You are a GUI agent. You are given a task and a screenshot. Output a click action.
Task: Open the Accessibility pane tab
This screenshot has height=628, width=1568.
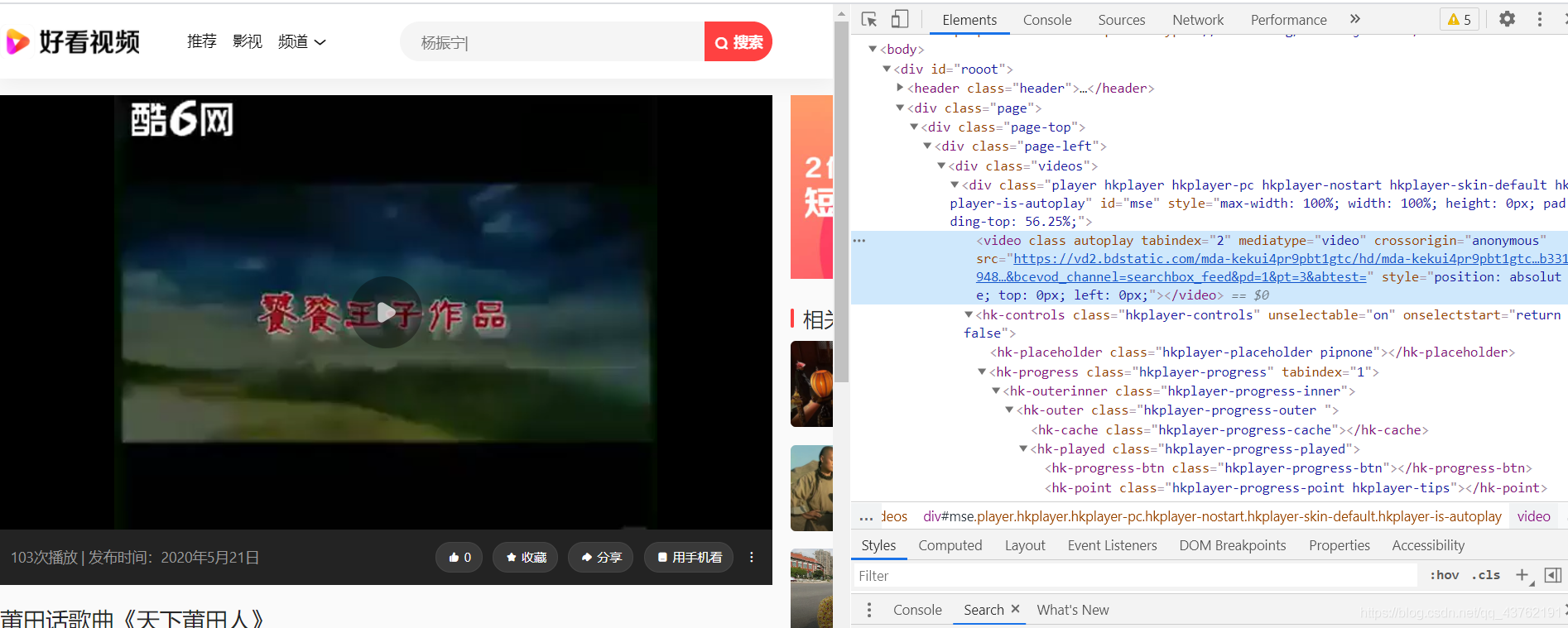1428,545
